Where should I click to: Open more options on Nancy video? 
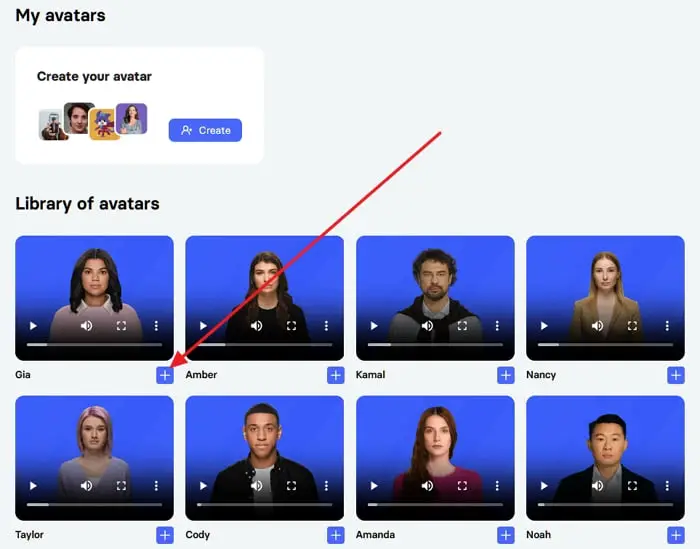667,326
